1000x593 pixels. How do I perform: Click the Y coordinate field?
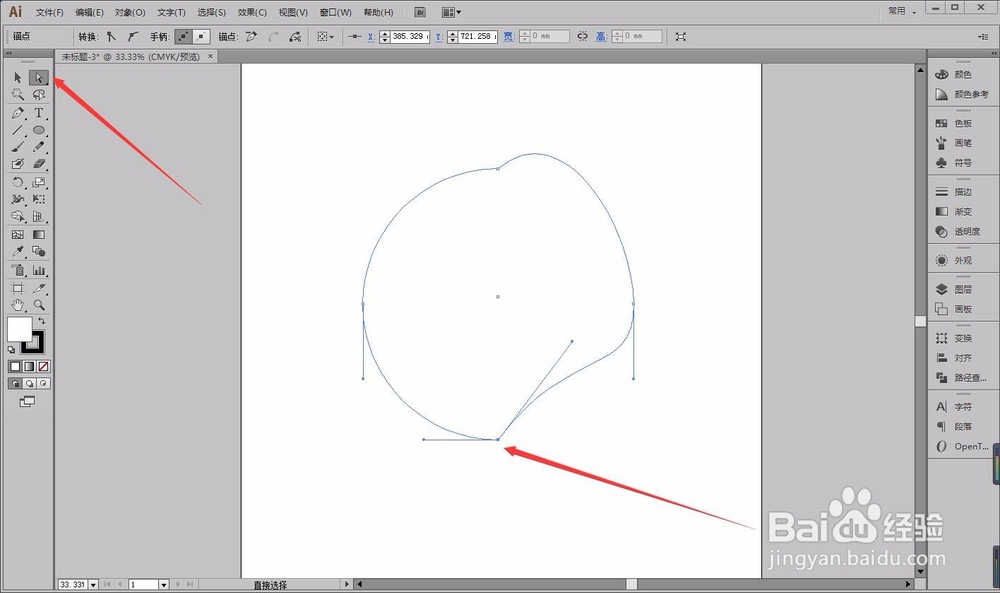(x=478, y=37)
